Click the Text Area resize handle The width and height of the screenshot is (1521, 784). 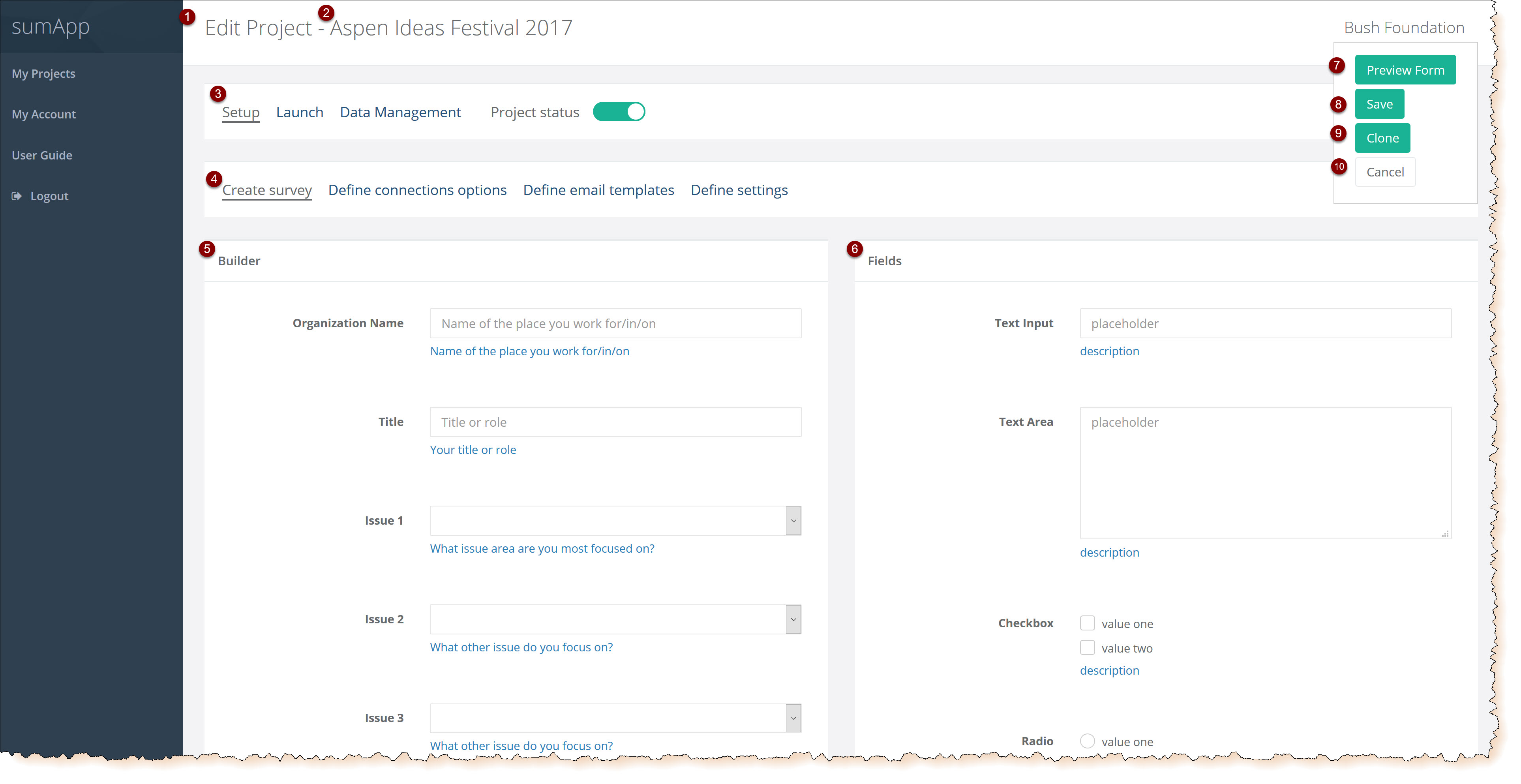coord(1445,533)
